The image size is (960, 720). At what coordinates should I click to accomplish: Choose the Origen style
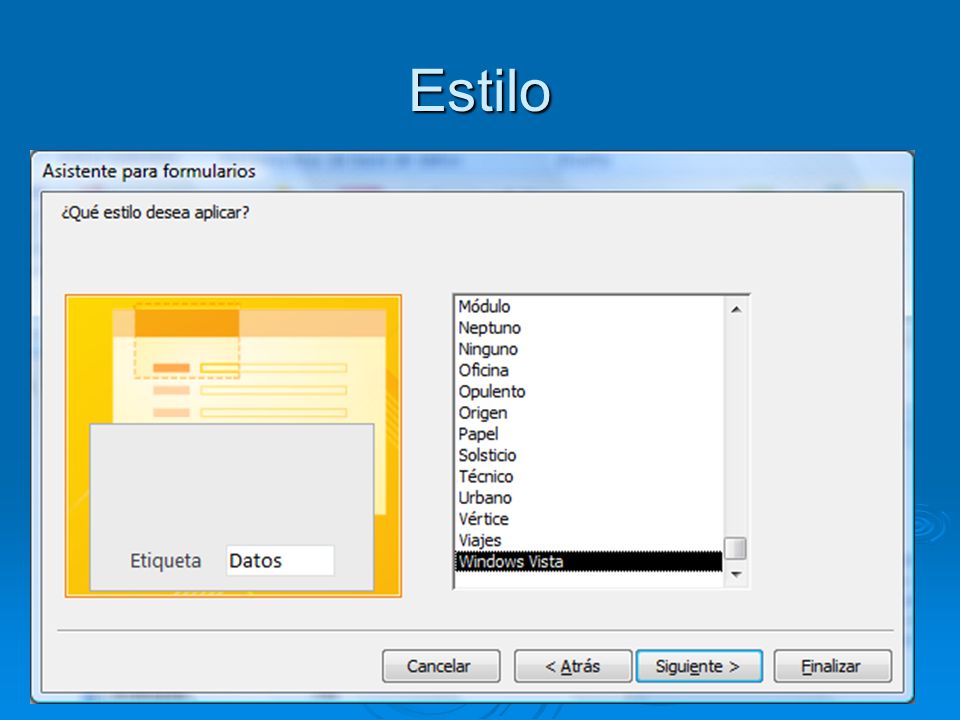[589, 413]
